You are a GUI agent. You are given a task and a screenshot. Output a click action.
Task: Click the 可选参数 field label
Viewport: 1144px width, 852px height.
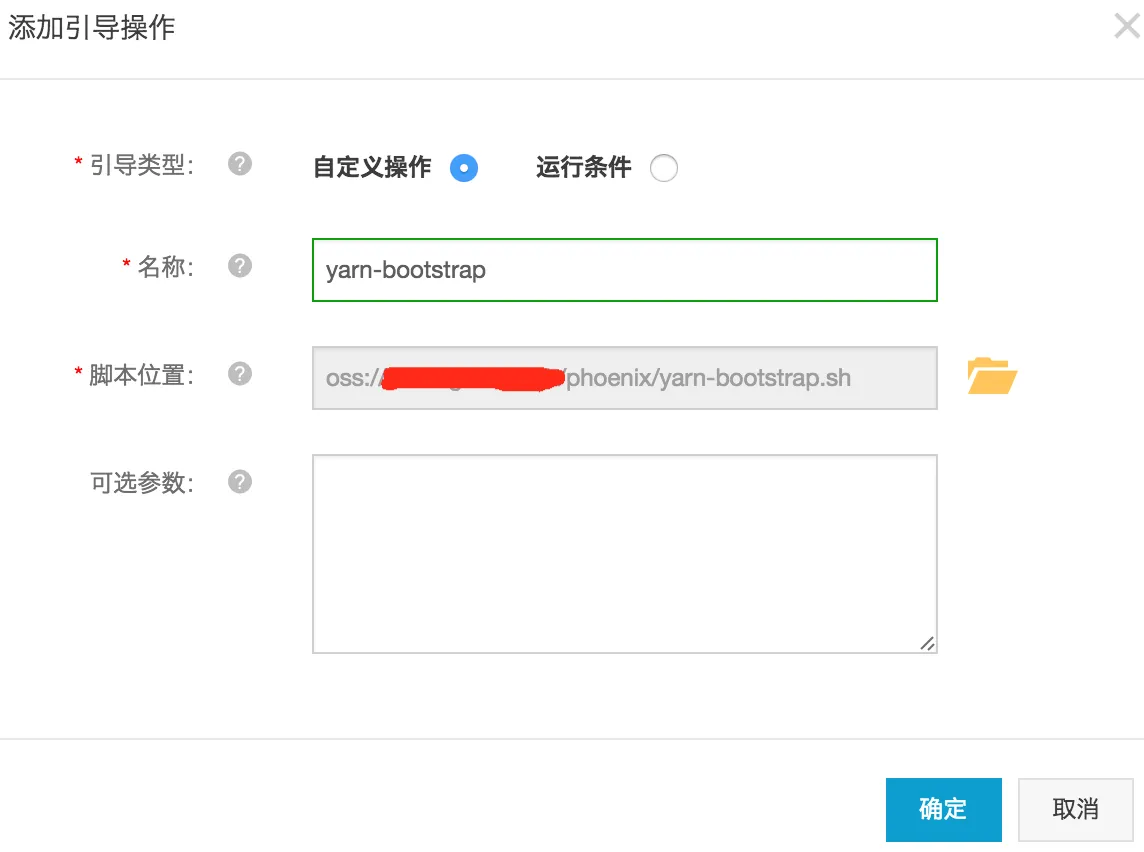141,483
